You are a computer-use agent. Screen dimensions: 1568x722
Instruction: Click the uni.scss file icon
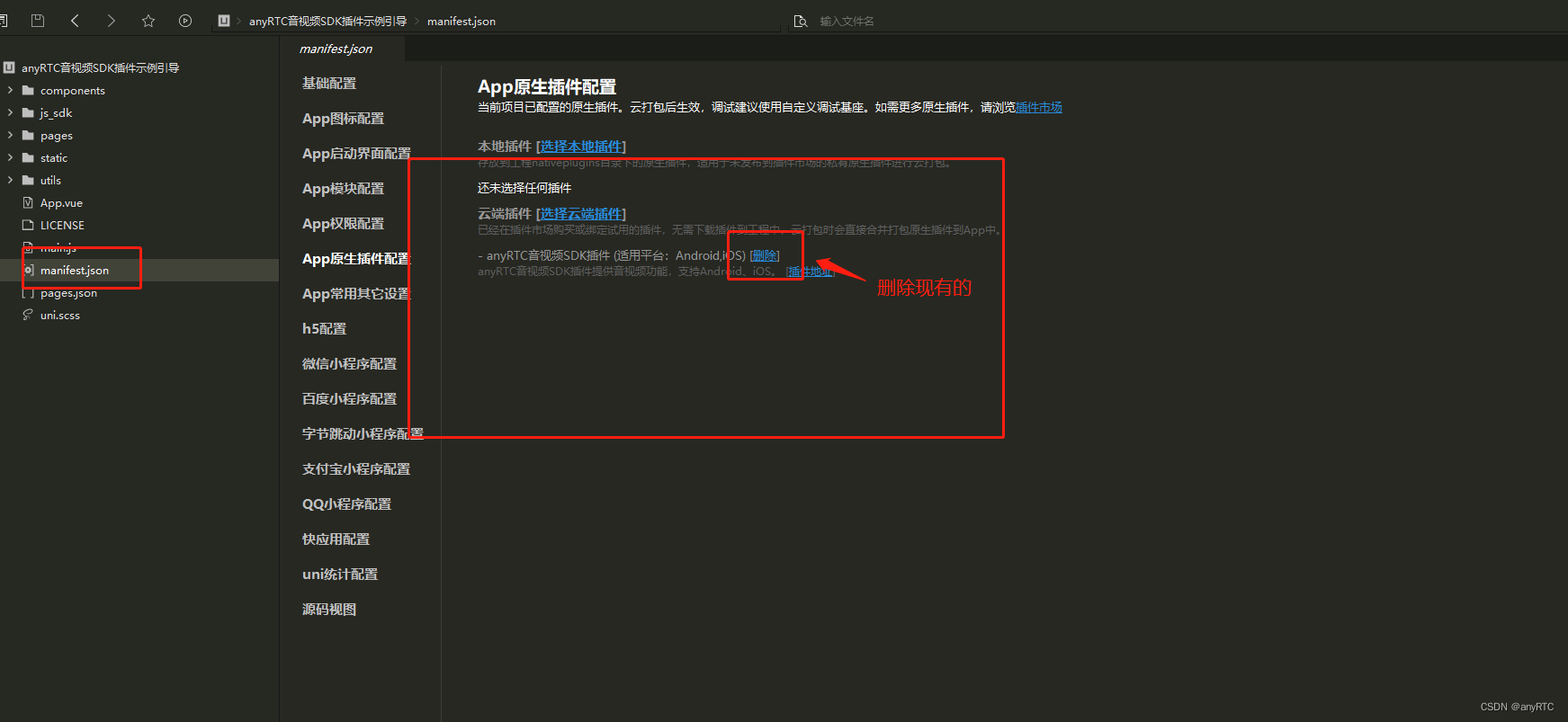(28, 315)
